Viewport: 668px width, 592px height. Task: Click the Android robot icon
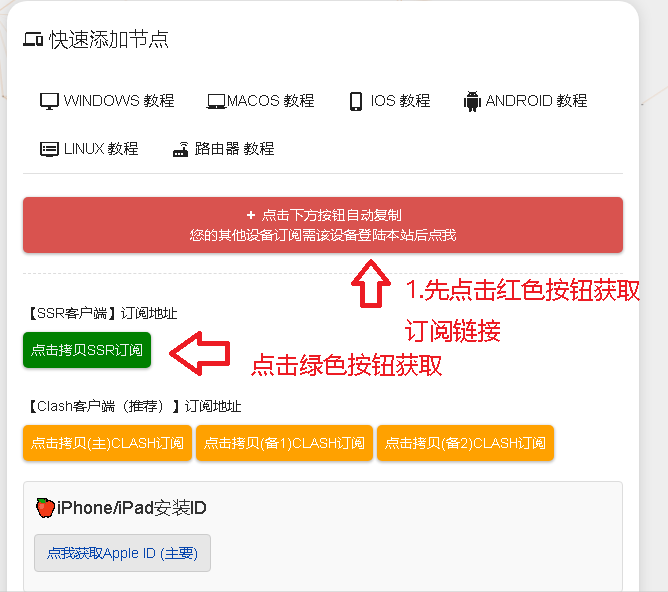(472, 101)
